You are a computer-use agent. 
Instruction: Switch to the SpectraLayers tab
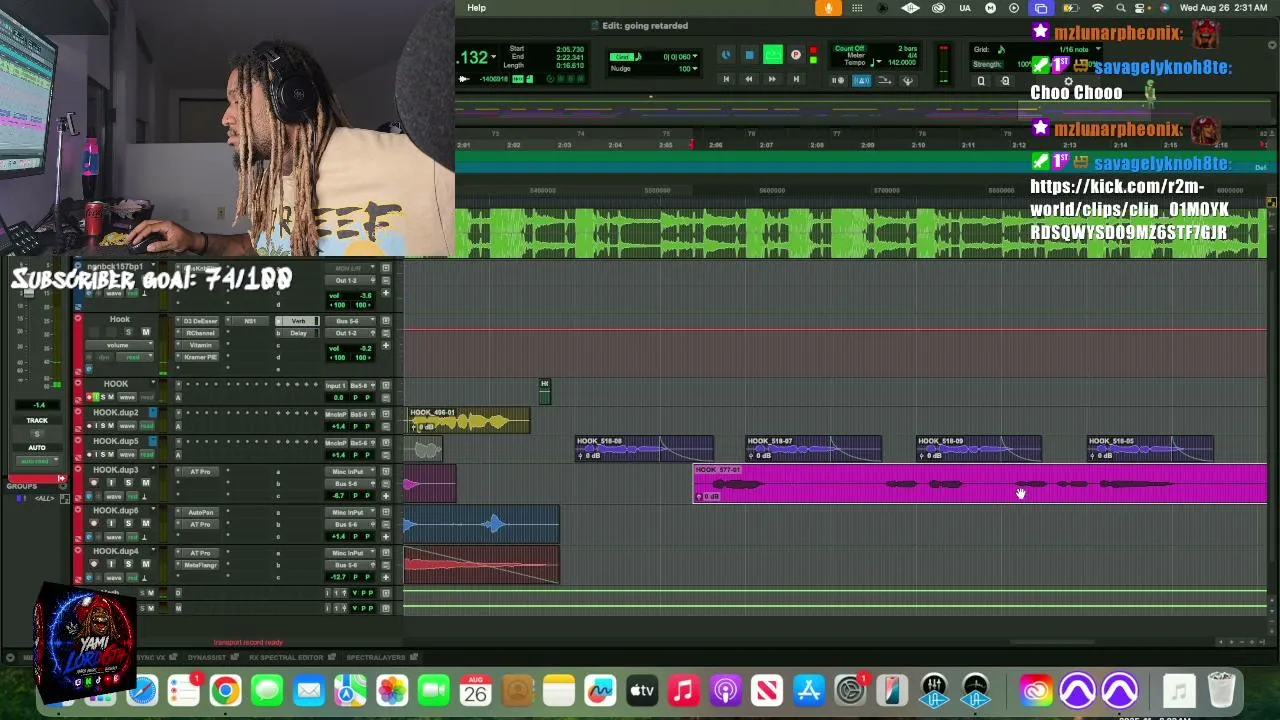[376, 657]
